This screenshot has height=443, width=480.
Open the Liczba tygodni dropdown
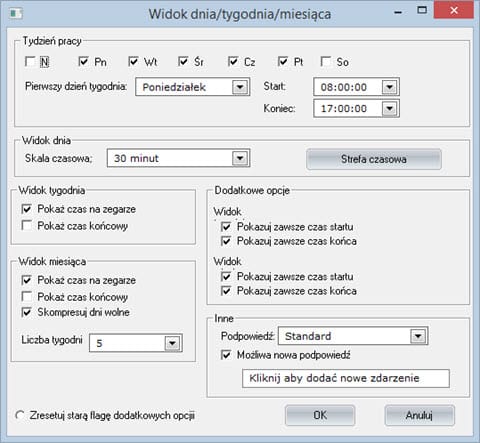[x=172, y=343]
